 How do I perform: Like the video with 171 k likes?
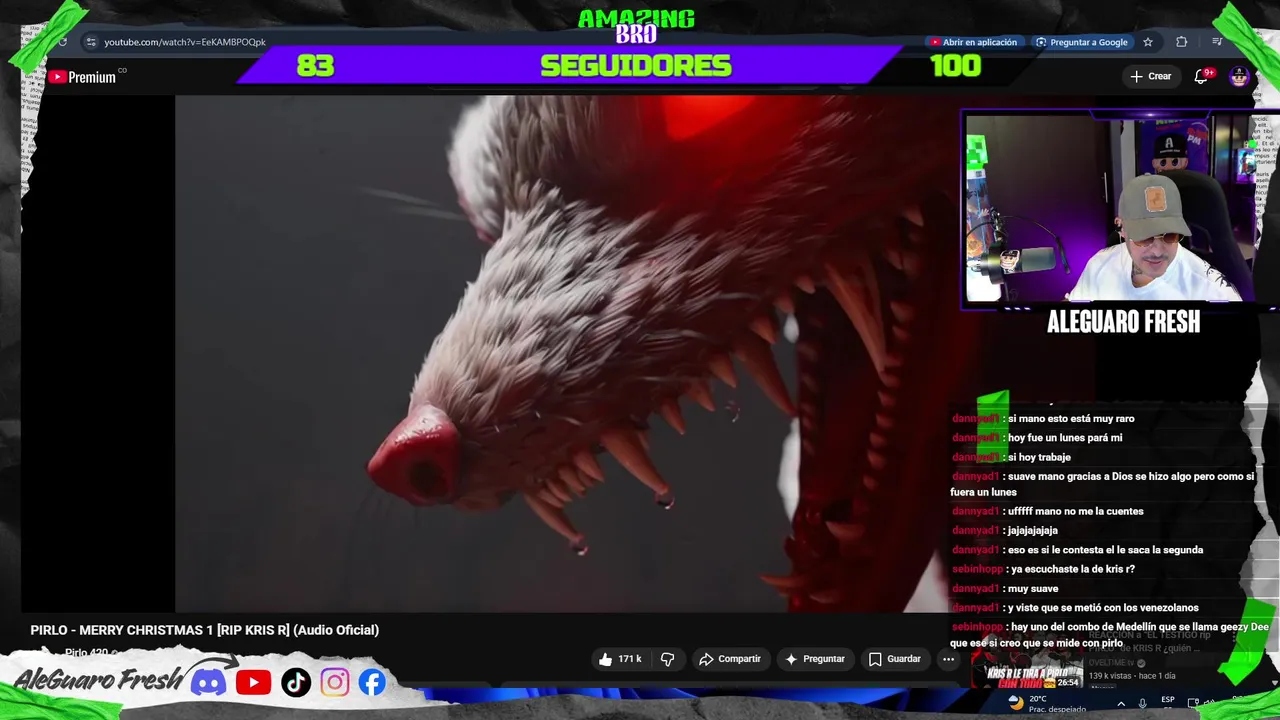click(x=620, y=659)
